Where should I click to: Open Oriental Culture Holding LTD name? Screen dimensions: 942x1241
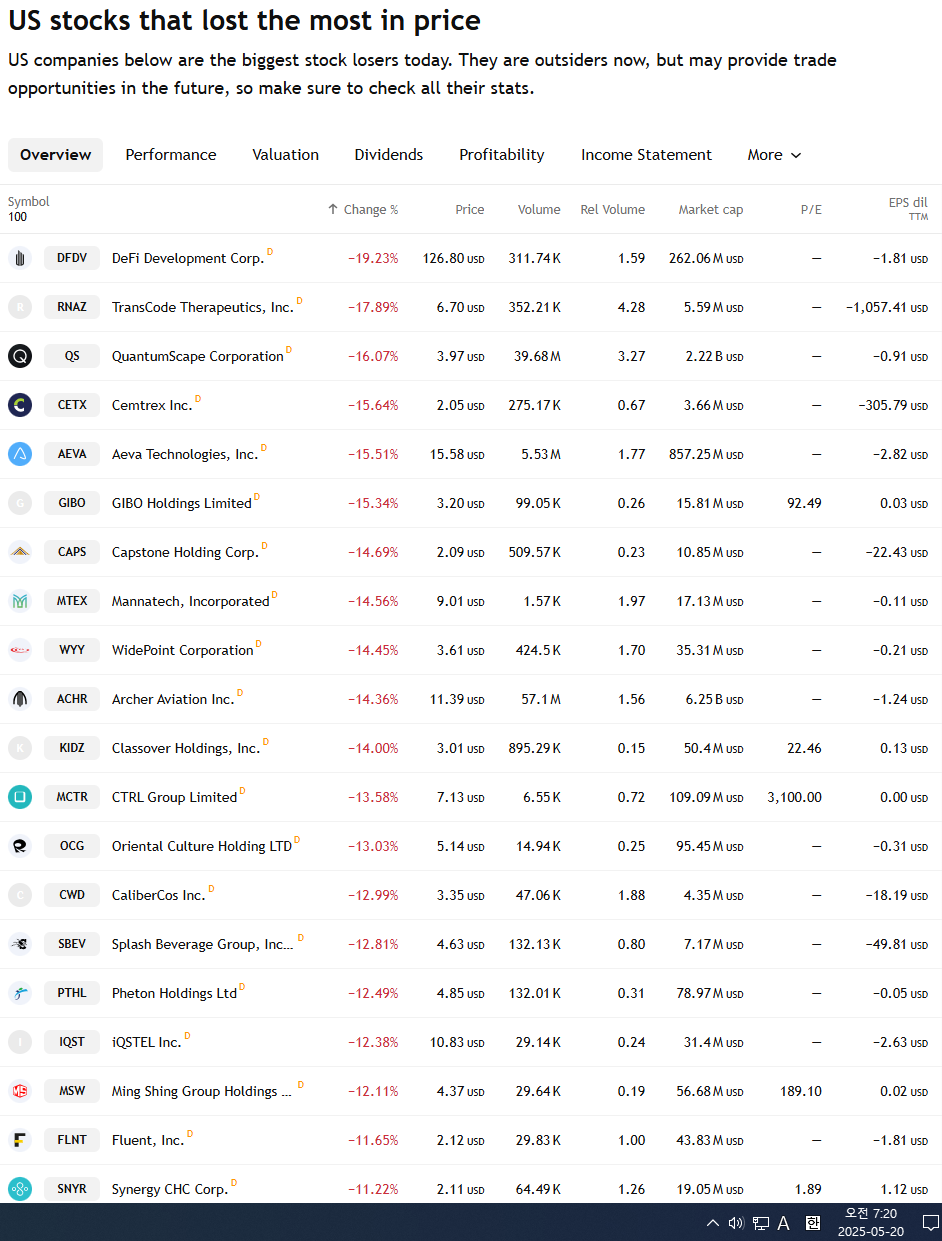[x=202, y=846]
